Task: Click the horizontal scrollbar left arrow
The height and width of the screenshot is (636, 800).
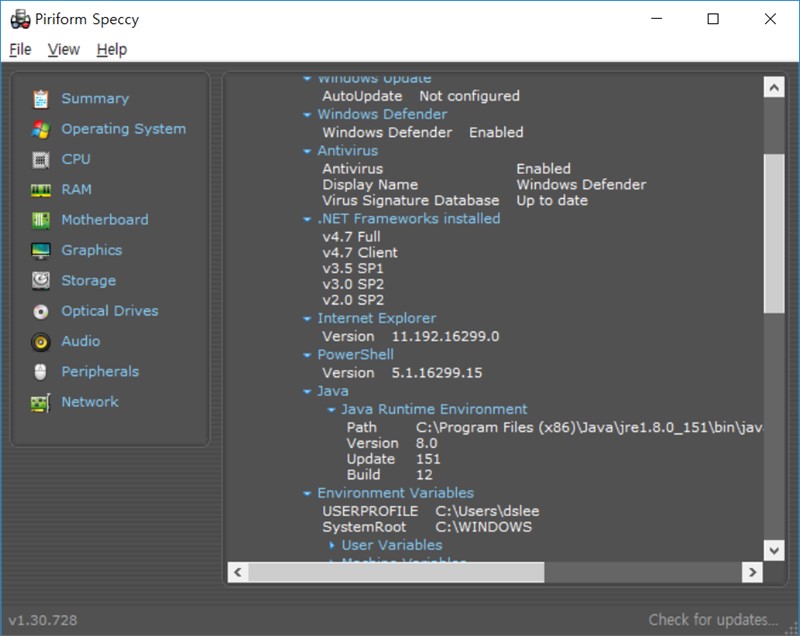Action: pyautogui.click(x=238, y=572)
